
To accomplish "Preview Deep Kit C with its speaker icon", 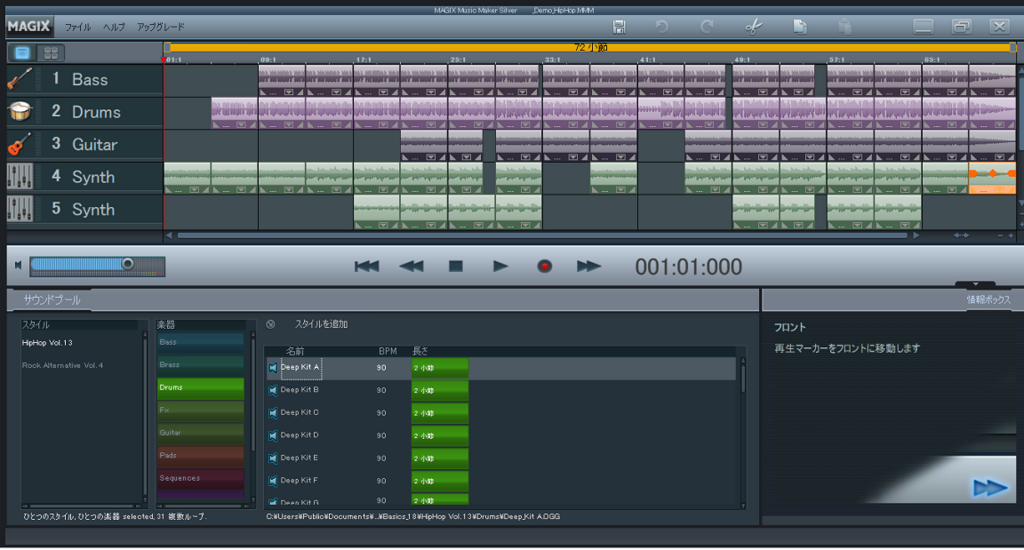I will point(273,413).
